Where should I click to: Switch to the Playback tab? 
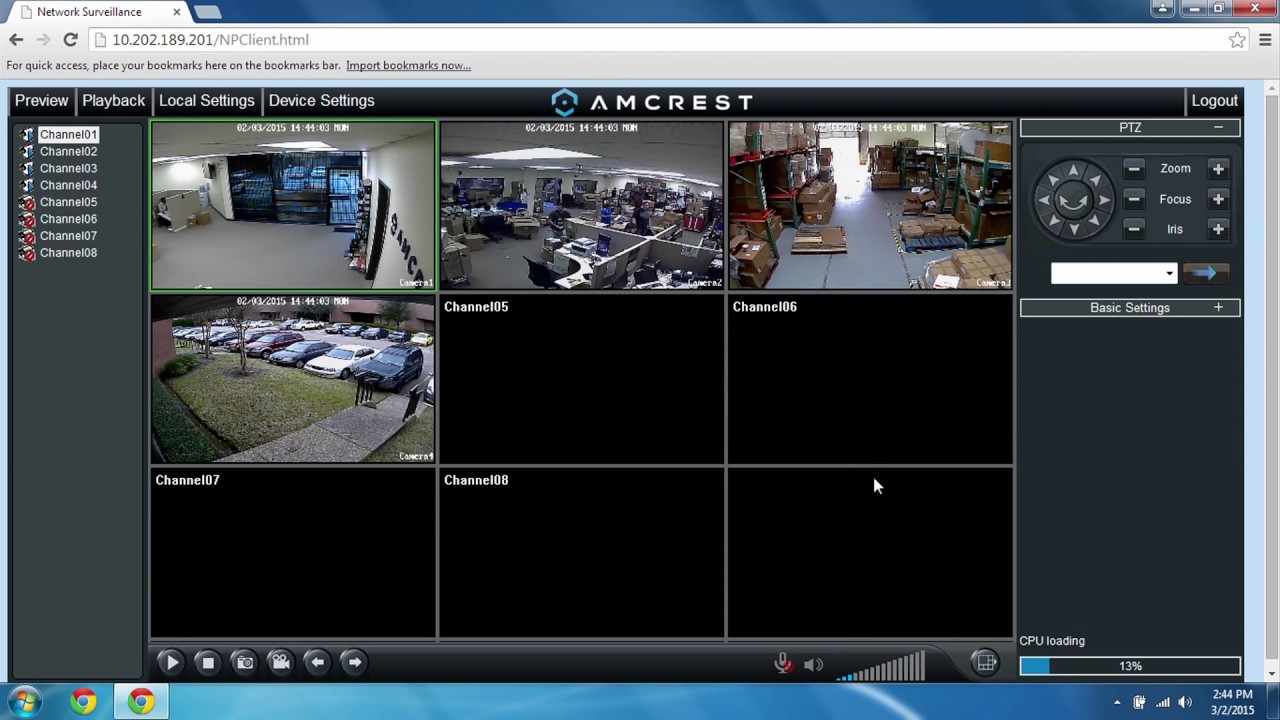113,101
